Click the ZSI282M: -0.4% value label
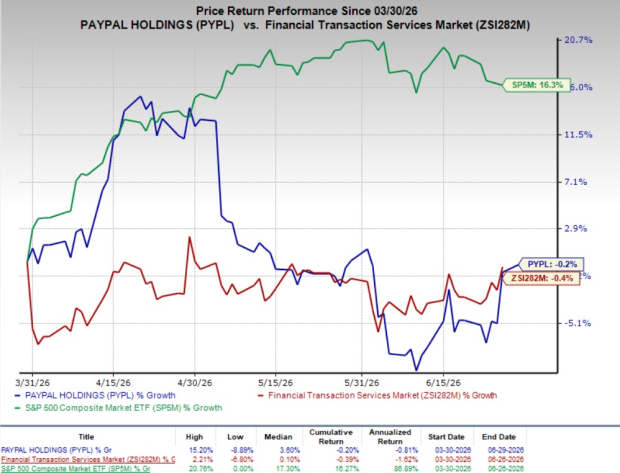 click(x=541, y=278)
